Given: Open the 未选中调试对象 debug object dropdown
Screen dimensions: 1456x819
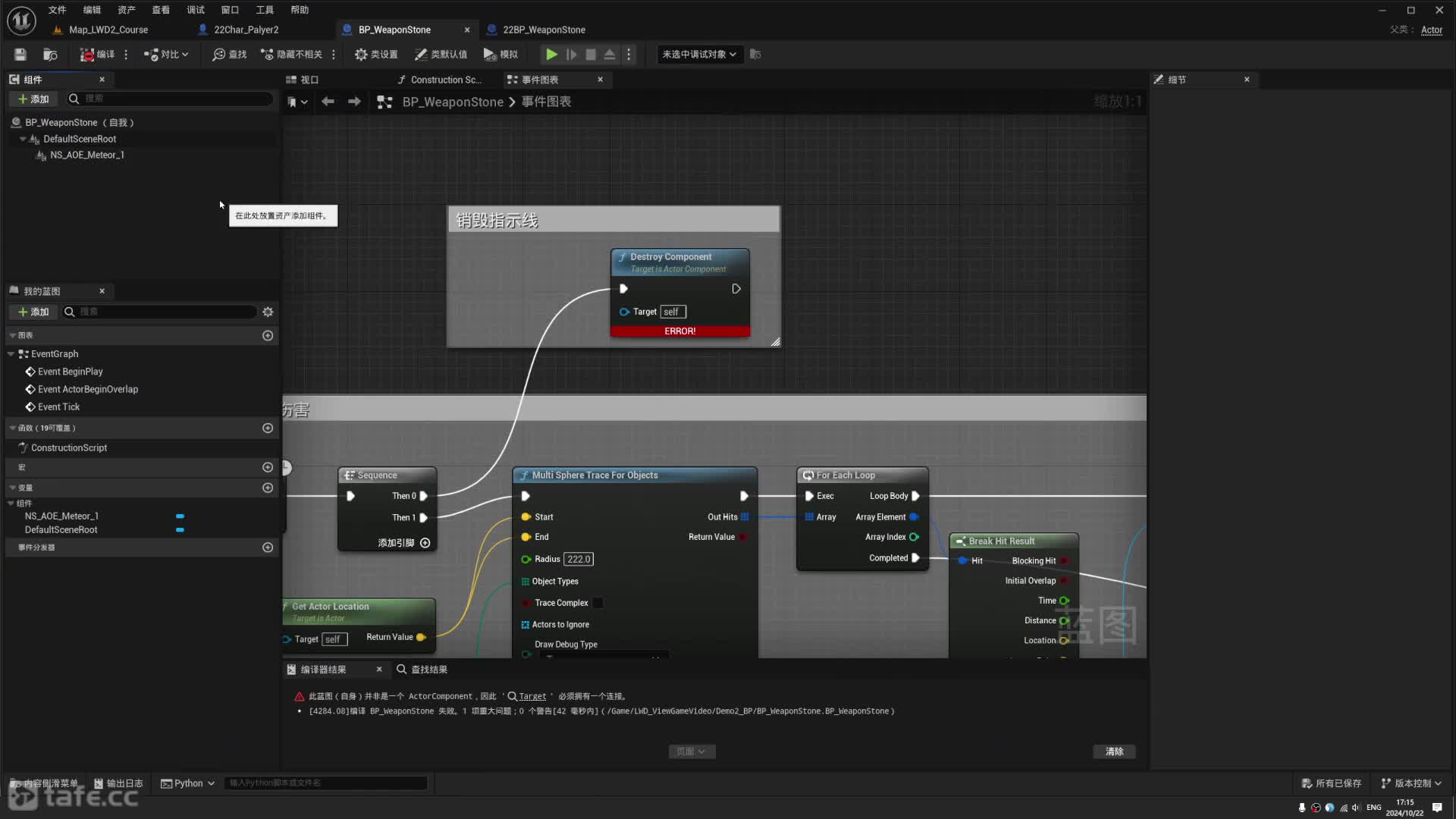Looking at the screenshot, I should 698,55.
